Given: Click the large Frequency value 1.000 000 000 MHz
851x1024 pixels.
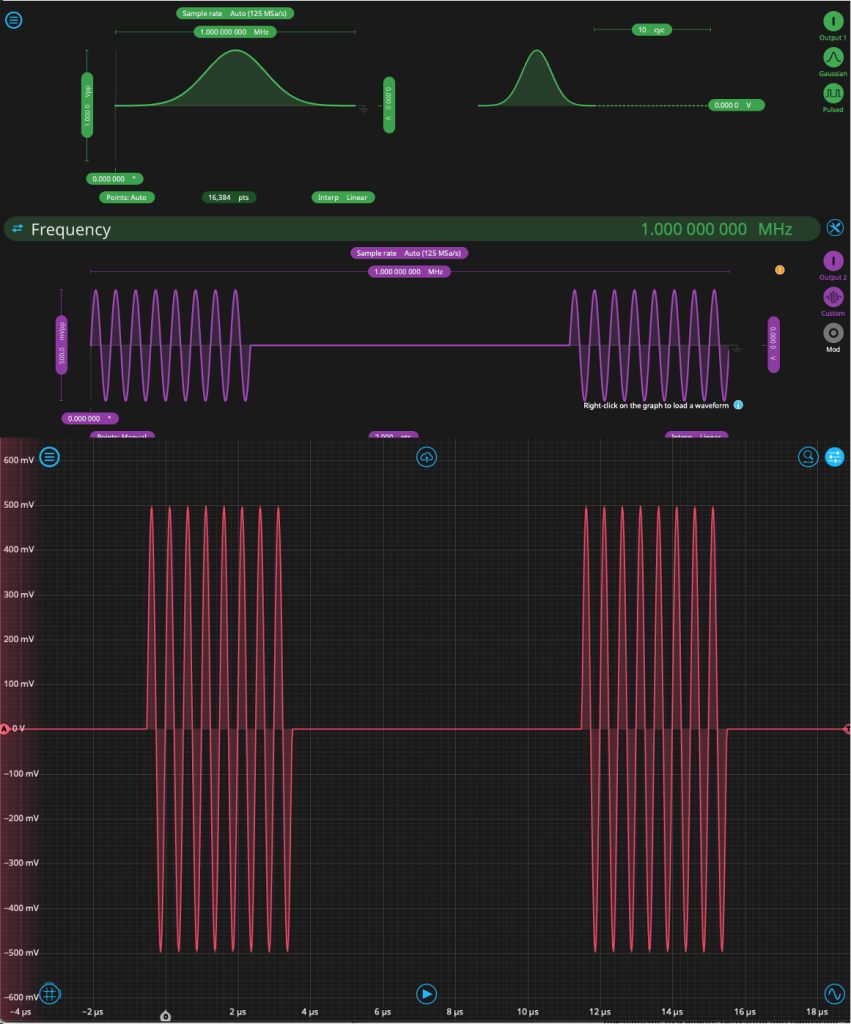Looking at the screenshot, I should [716, 229].
